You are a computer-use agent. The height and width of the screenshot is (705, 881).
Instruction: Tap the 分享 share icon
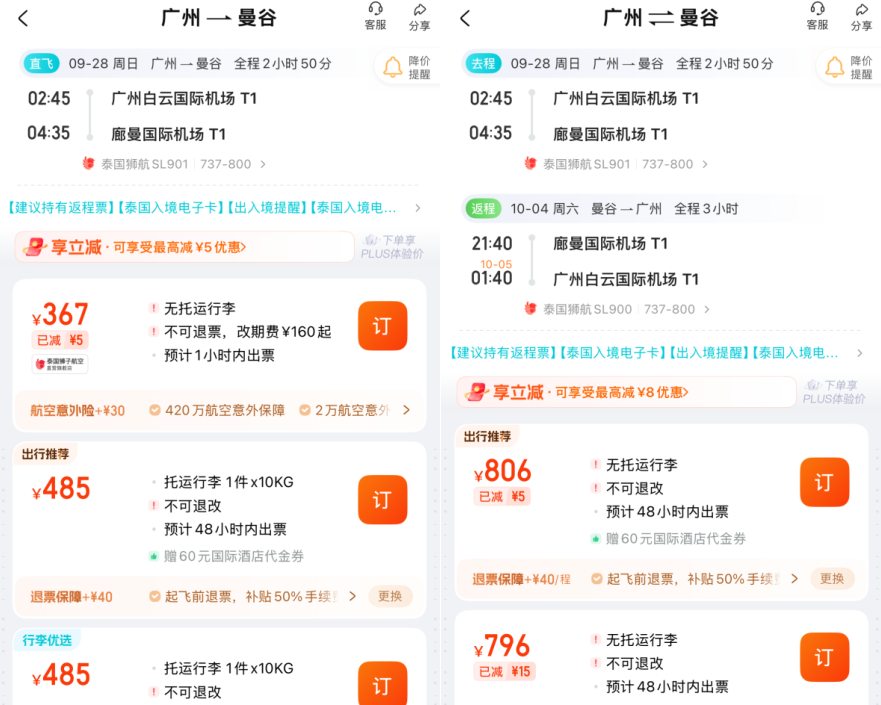click(x=419, y=19)
